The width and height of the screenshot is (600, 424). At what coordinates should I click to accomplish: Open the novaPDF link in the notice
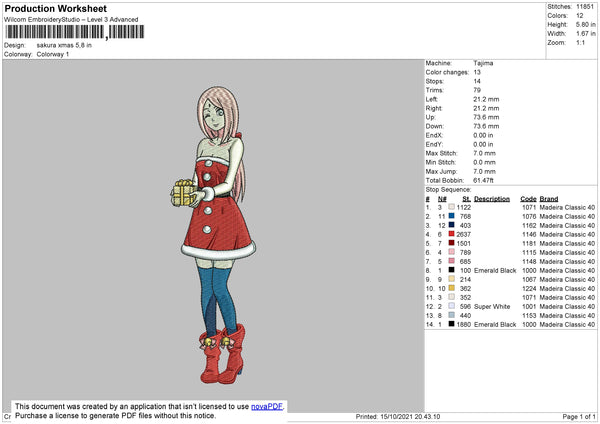coord(267,406)
